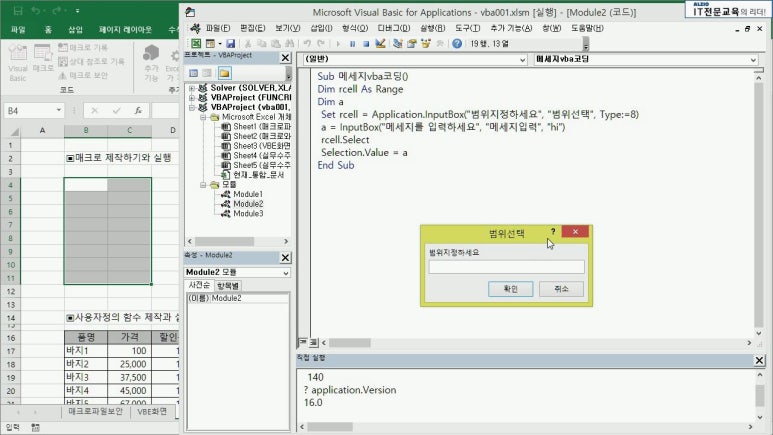Open the Insert object dropdown arrow in toolbar
This screenshot has height=435, width=773.
coord(220,44)
